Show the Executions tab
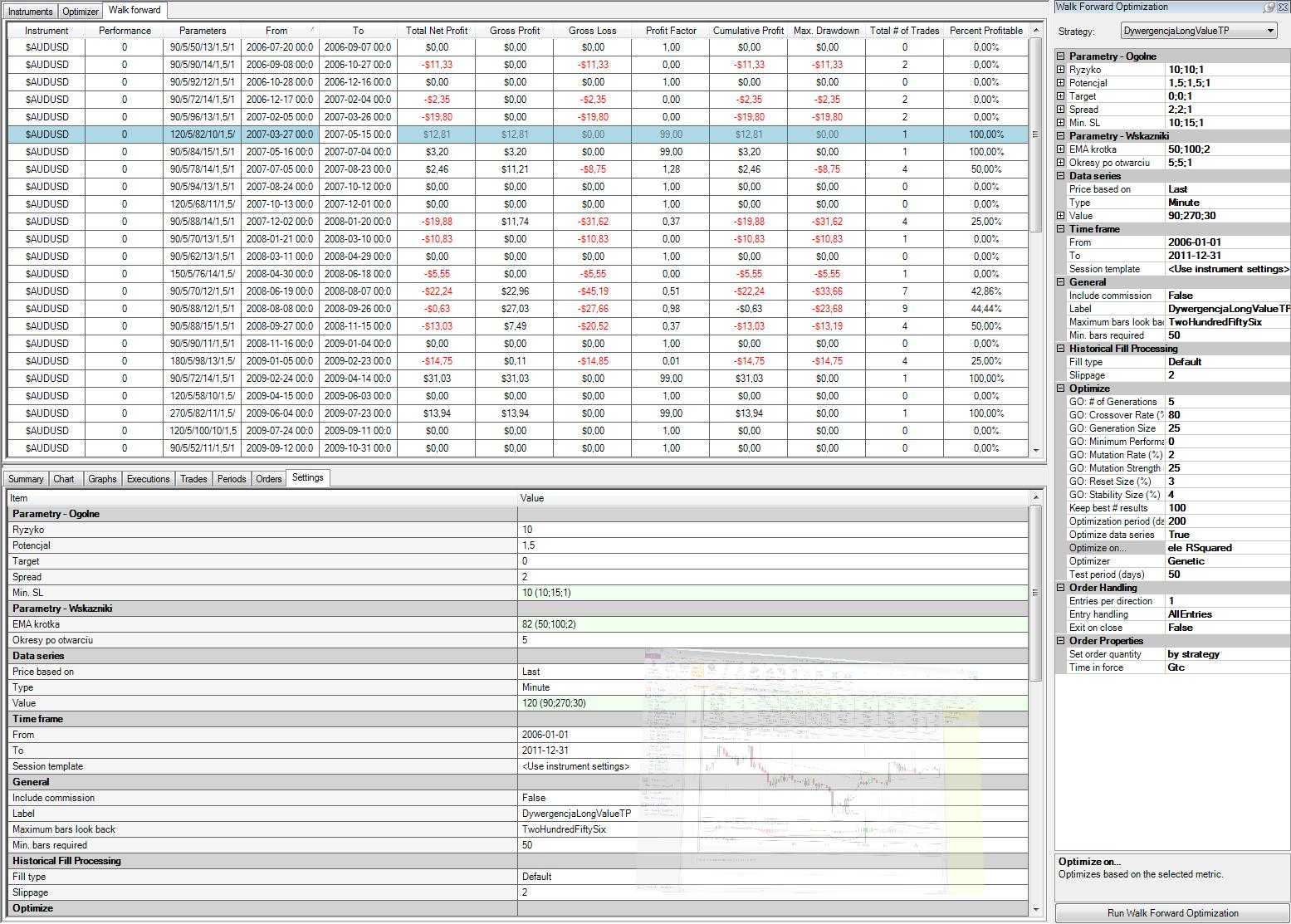 [x=149, y=479]
